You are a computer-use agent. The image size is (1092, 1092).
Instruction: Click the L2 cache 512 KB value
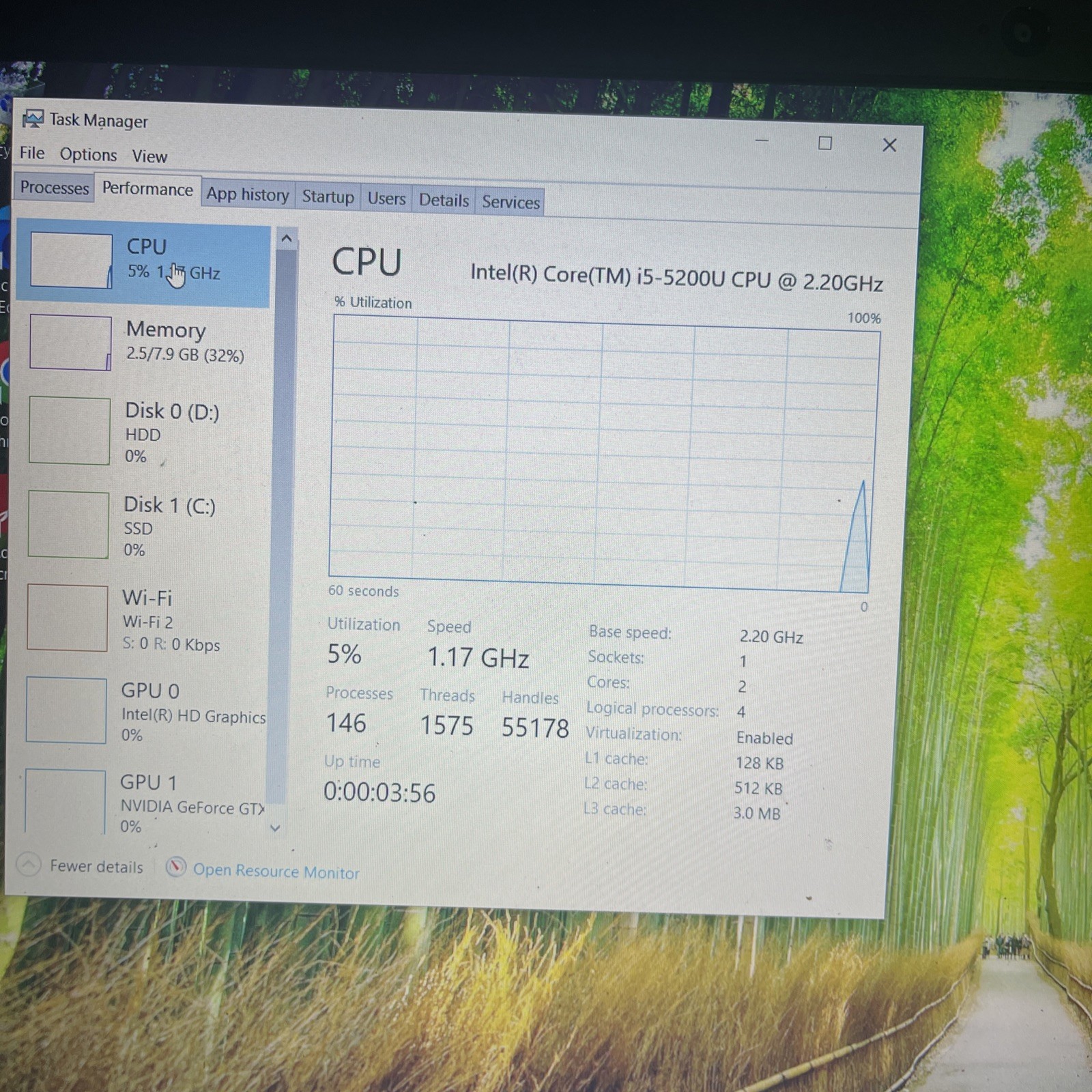coord(758,788)
